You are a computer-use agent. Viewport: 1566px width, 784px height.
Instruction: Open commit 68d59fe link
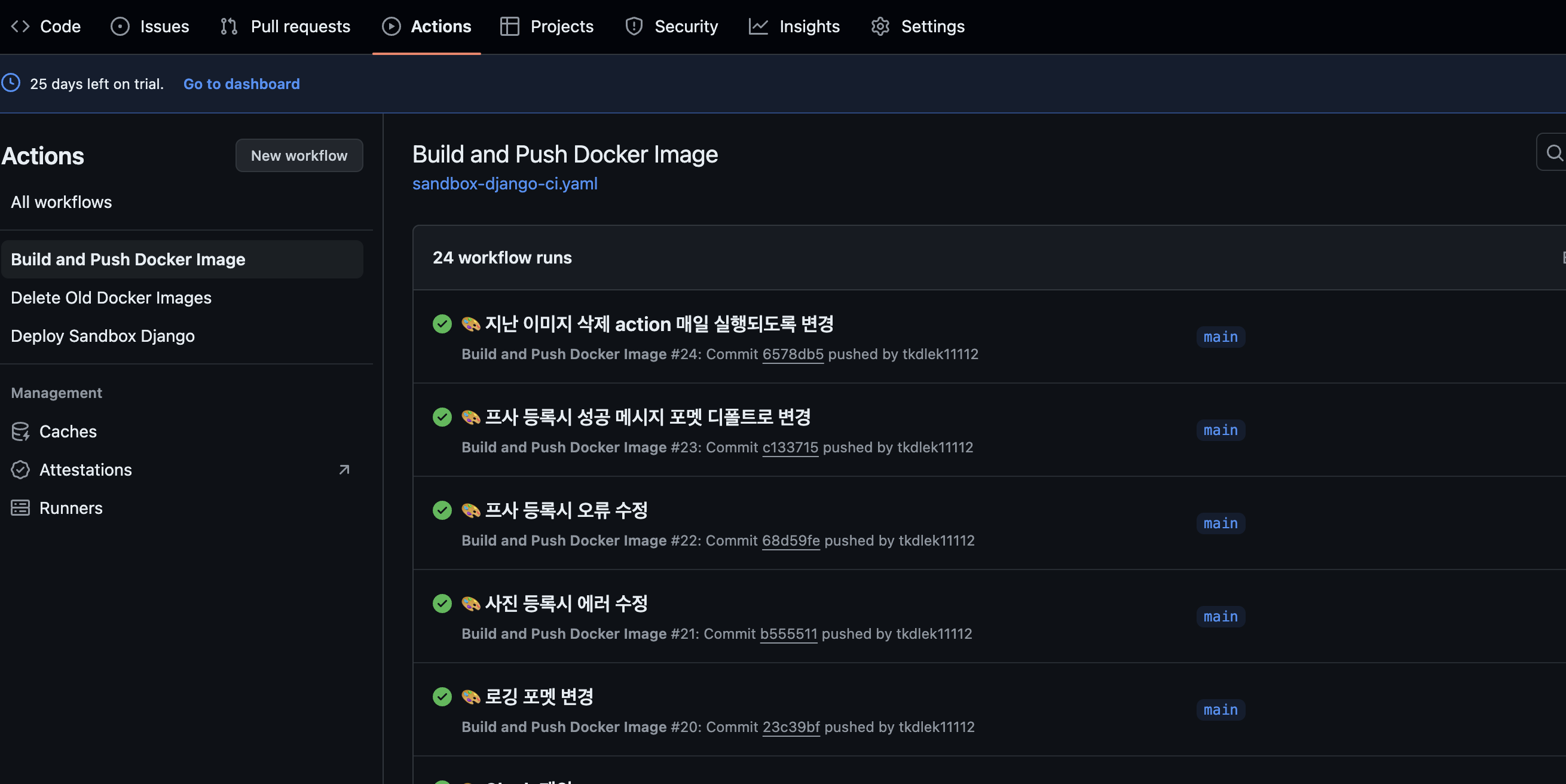click(790, 540)
